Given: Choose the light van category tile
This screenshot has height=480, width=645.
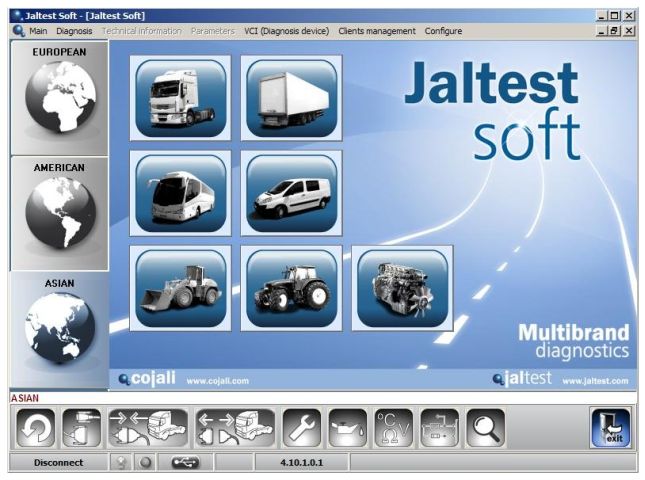Looking at the screenshot, I should 292,193.
